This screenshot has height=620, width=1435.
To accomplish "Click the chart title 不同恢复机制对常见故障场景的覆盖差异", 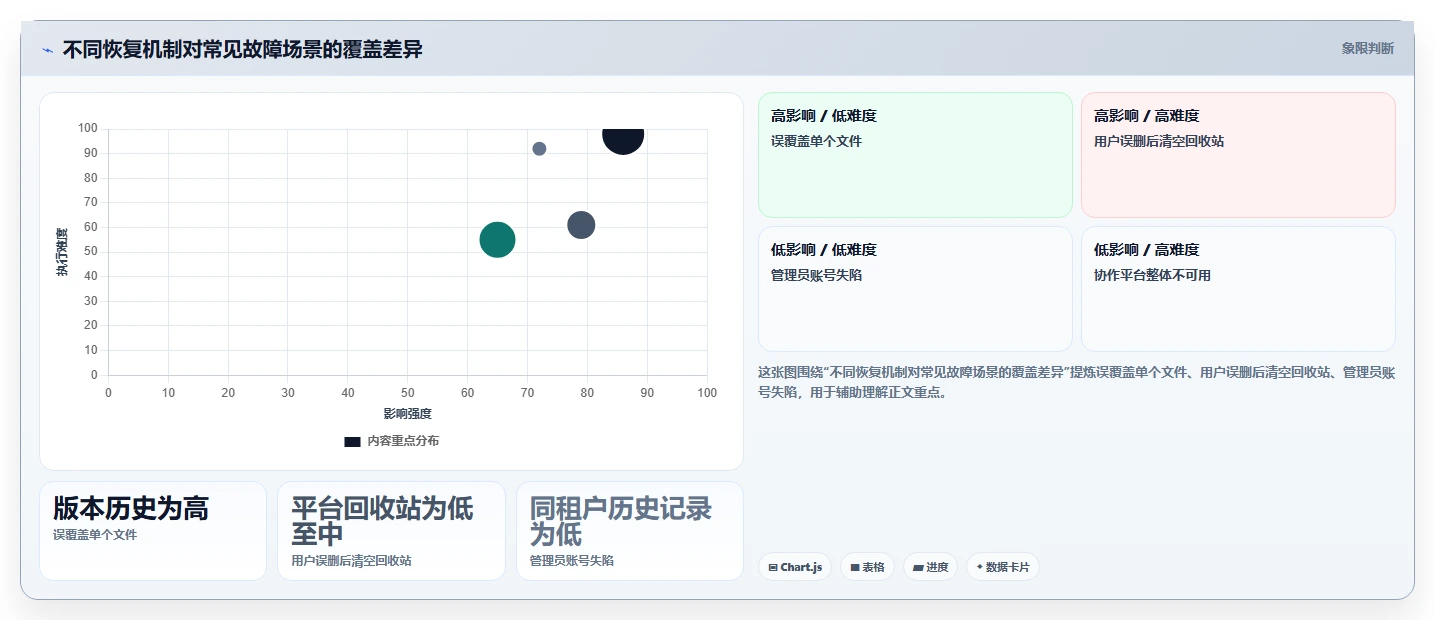I will click(x=242, y=49).
